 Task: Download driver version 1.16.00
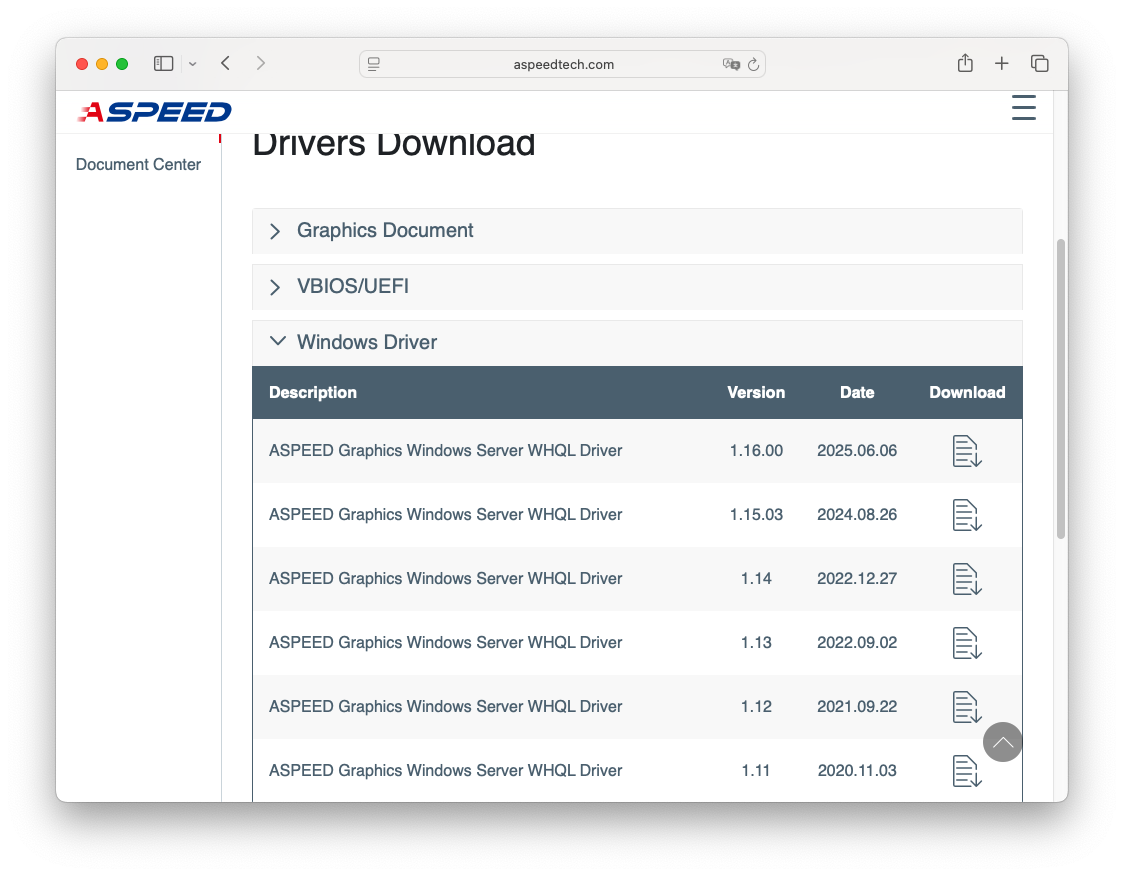click(966, 451)
